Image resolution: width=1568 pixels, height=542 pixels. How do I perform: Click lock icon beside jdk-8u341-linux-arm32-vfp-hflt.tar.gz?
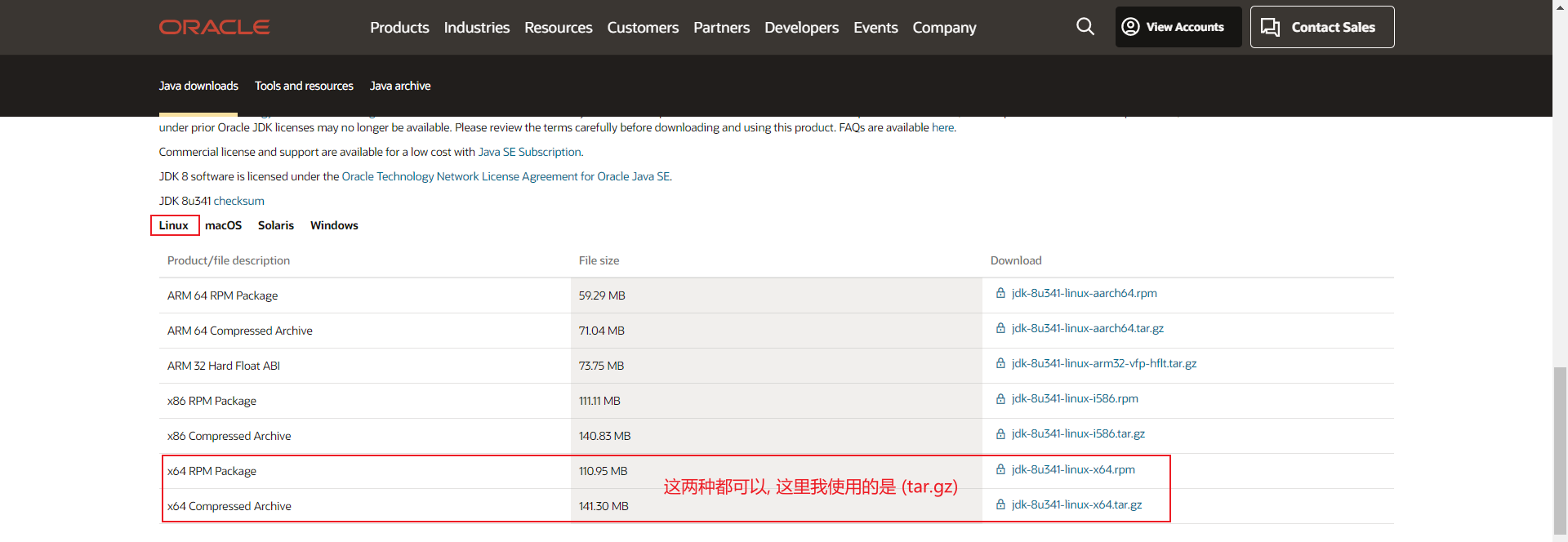1000,363
